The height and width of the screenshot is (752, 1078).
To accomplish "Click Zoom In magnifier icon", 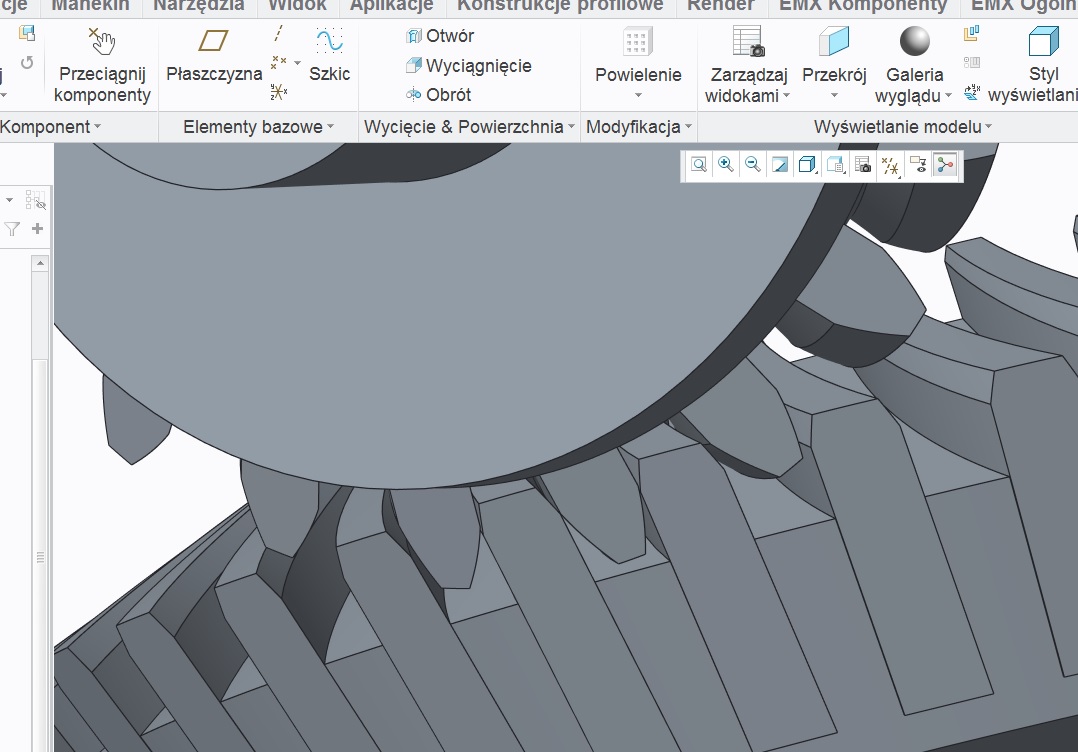I will point(725,165).
